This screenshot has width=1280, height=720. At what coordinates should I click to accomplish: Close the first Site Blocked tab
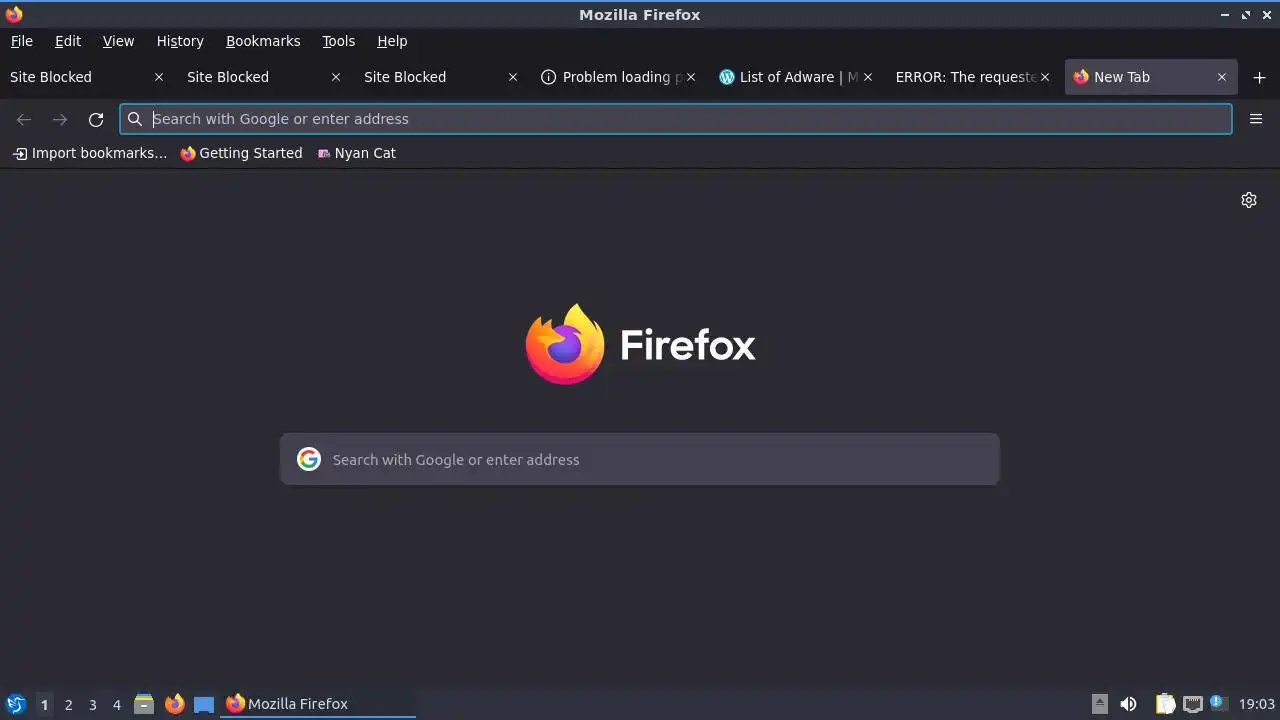coord(158,77)
